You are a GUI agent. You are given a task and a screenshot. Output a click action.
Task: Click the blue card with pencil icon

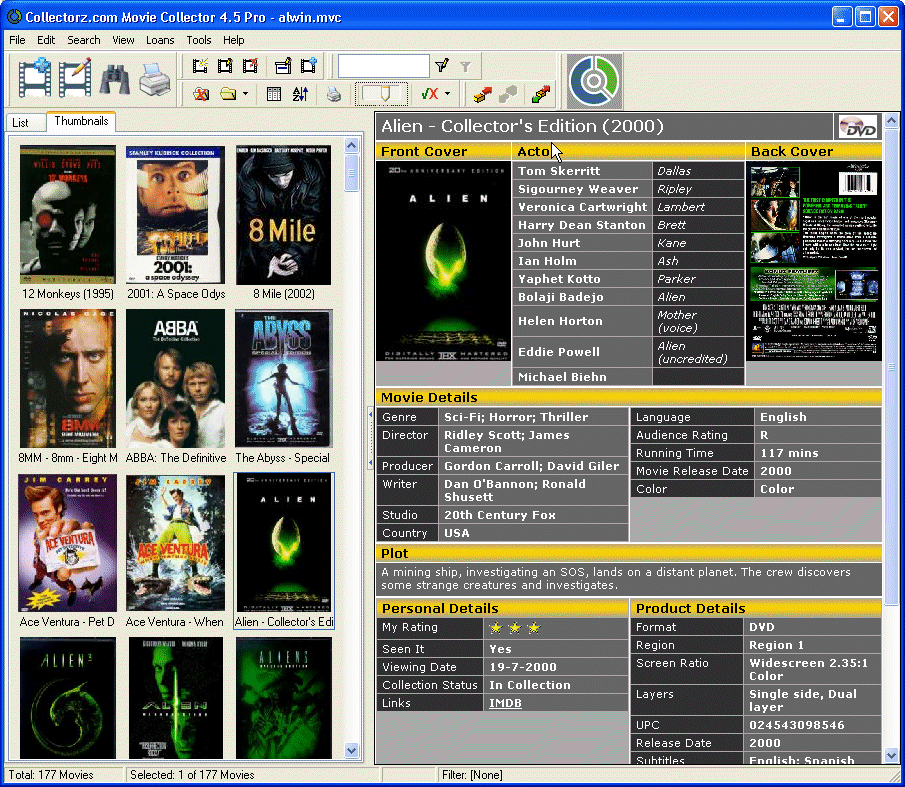point(283,65)
